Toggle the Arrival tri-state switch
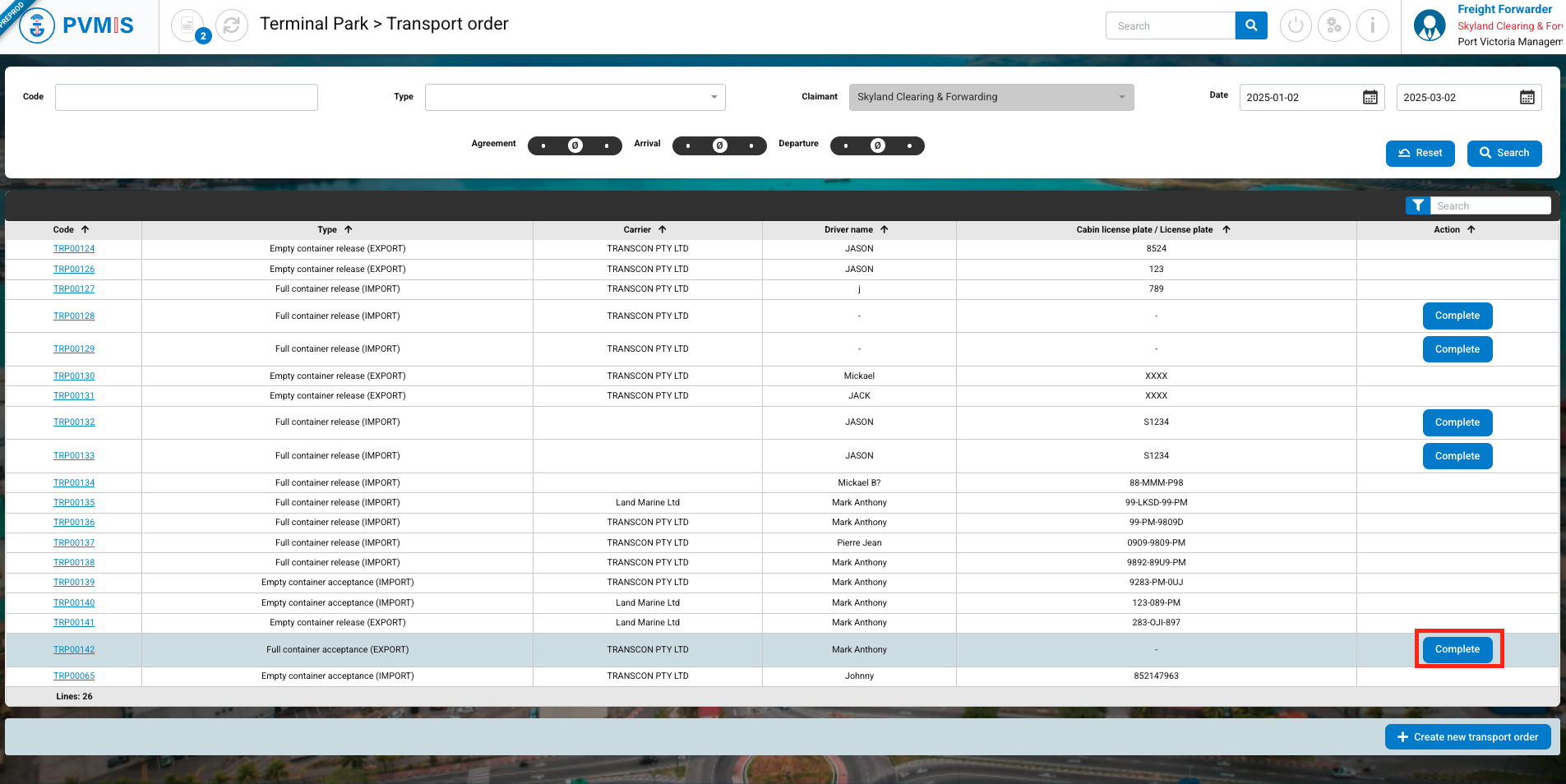 (x=719, y=145)
